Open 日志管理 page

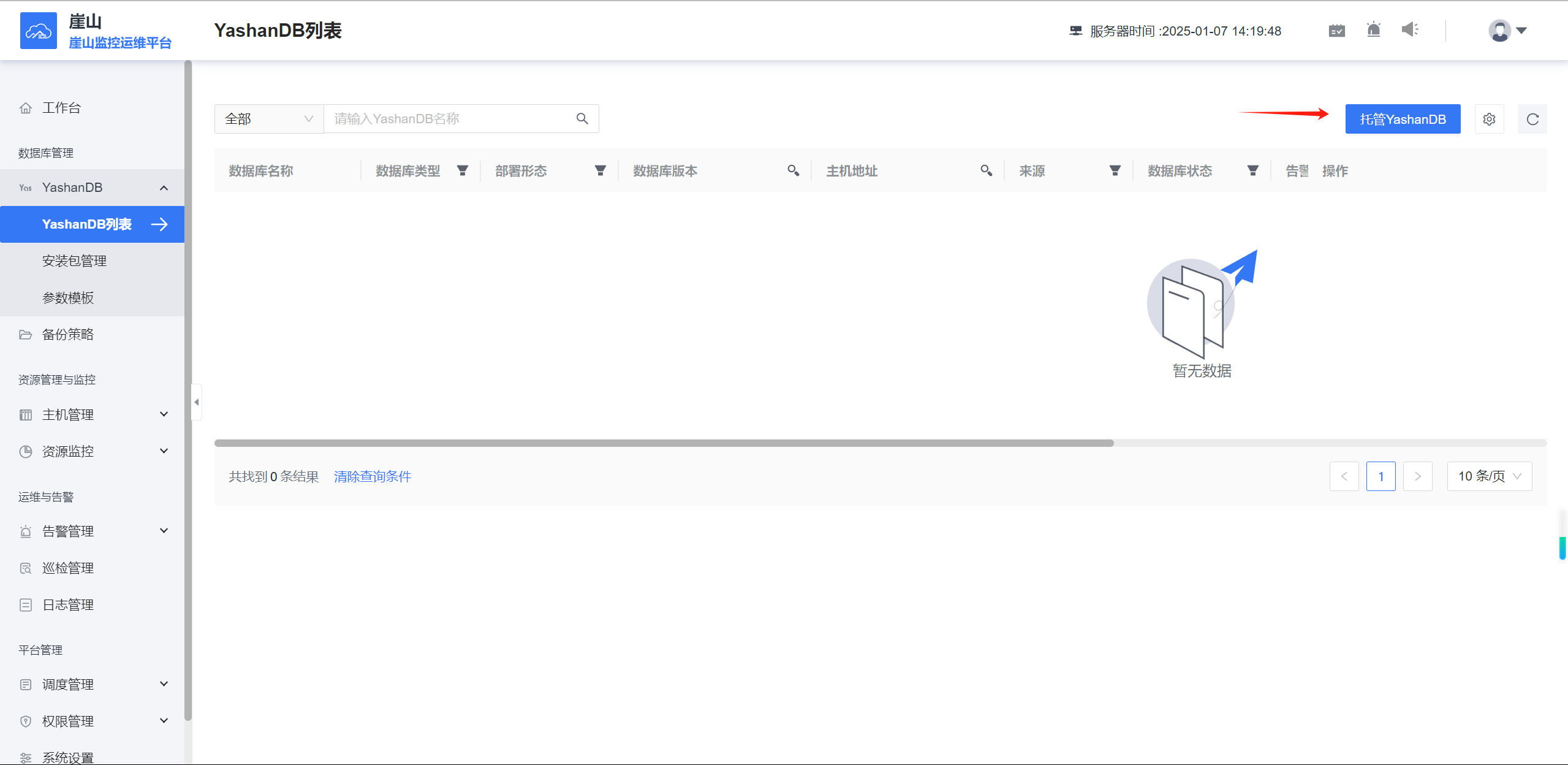click(x=92, y=605)
